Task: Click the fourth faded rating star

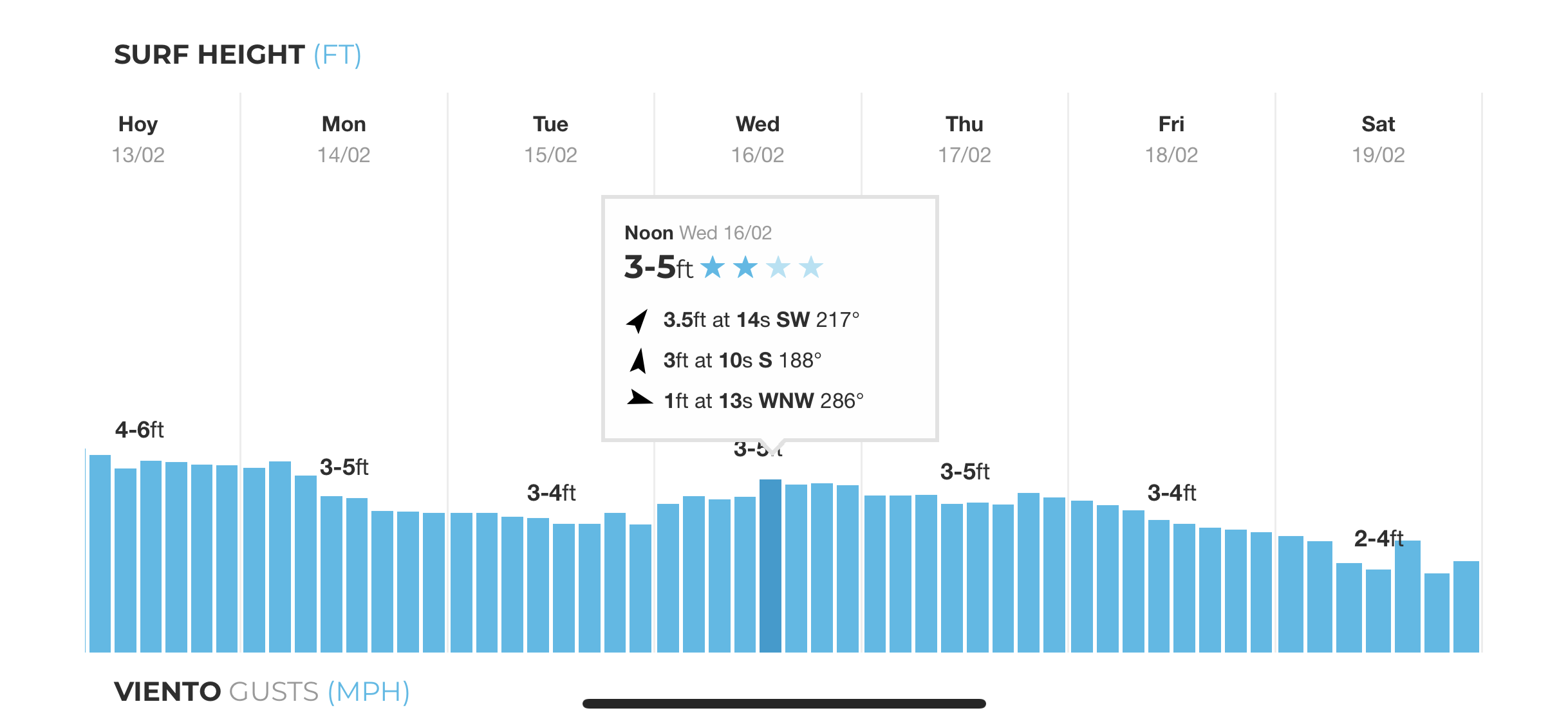Action: pyautogui.click(x=811, y=266)
